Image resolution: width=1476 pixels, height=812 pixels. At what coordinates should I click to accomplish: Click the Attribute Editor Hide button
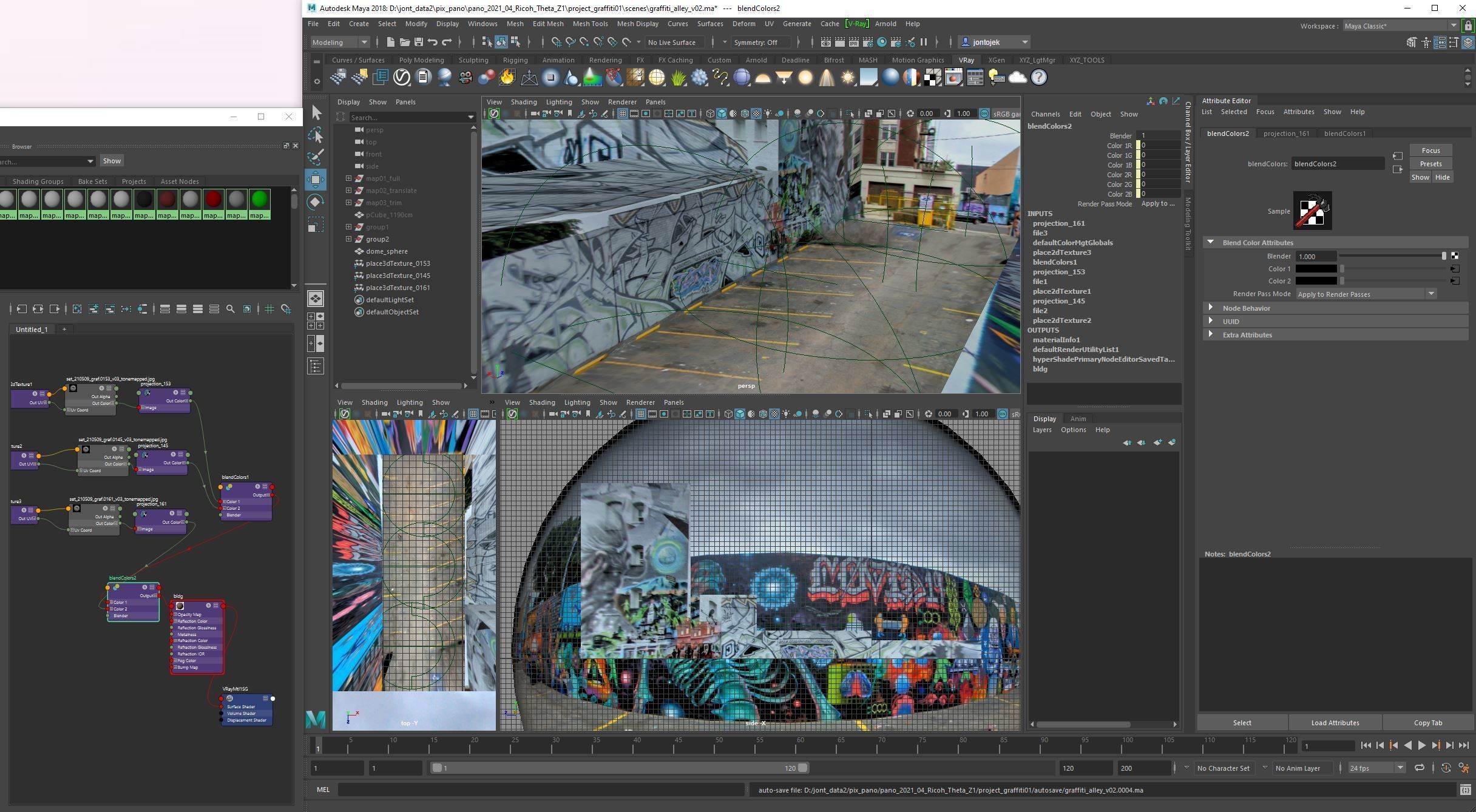pos(1442,177)
